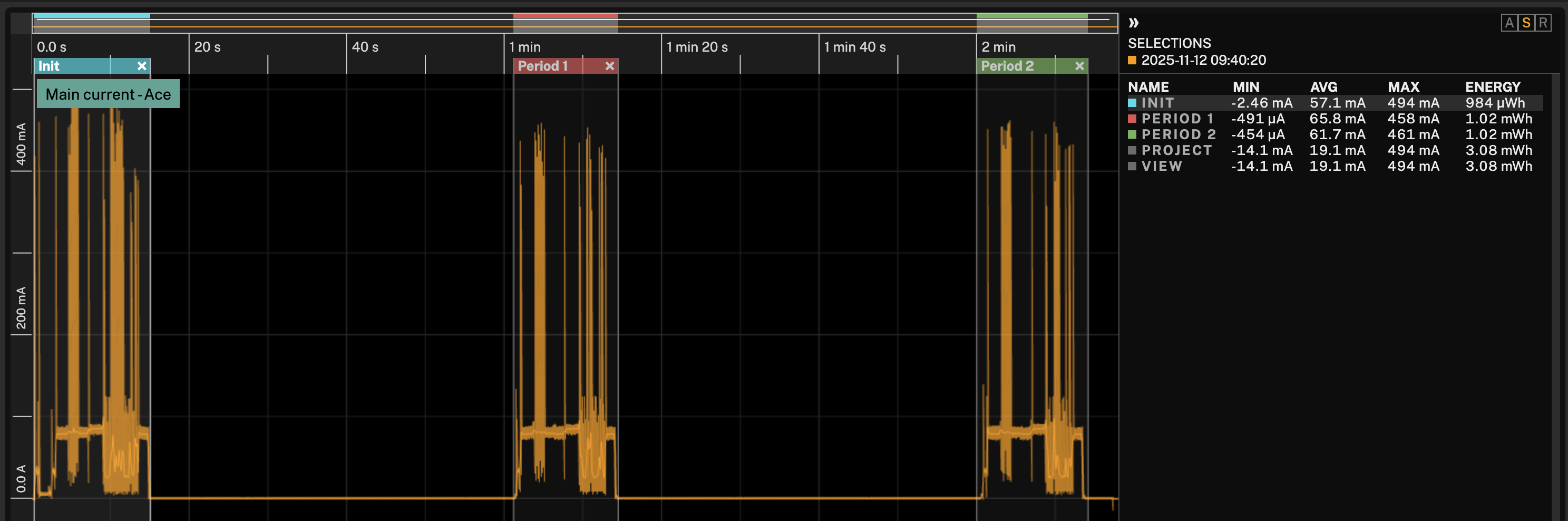Screen dimensions: 1568x521
Task: Collapse the Selections side panel
Action: pos(1133,23)
